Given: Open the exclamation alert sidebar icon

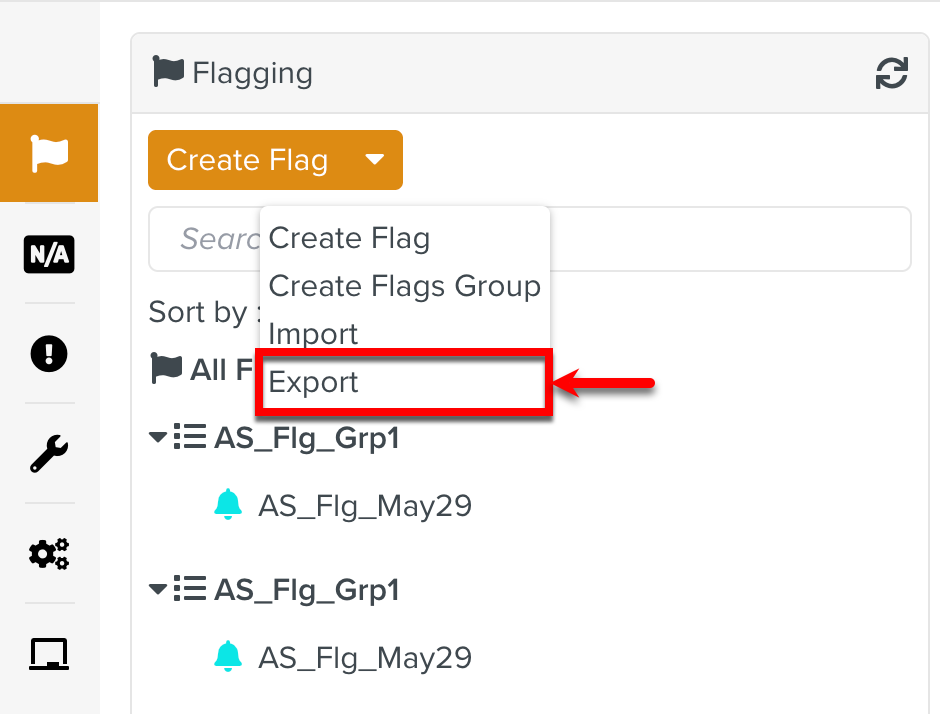Looking at the screenshot, I should pyautogui.click(x=49, y=354).
